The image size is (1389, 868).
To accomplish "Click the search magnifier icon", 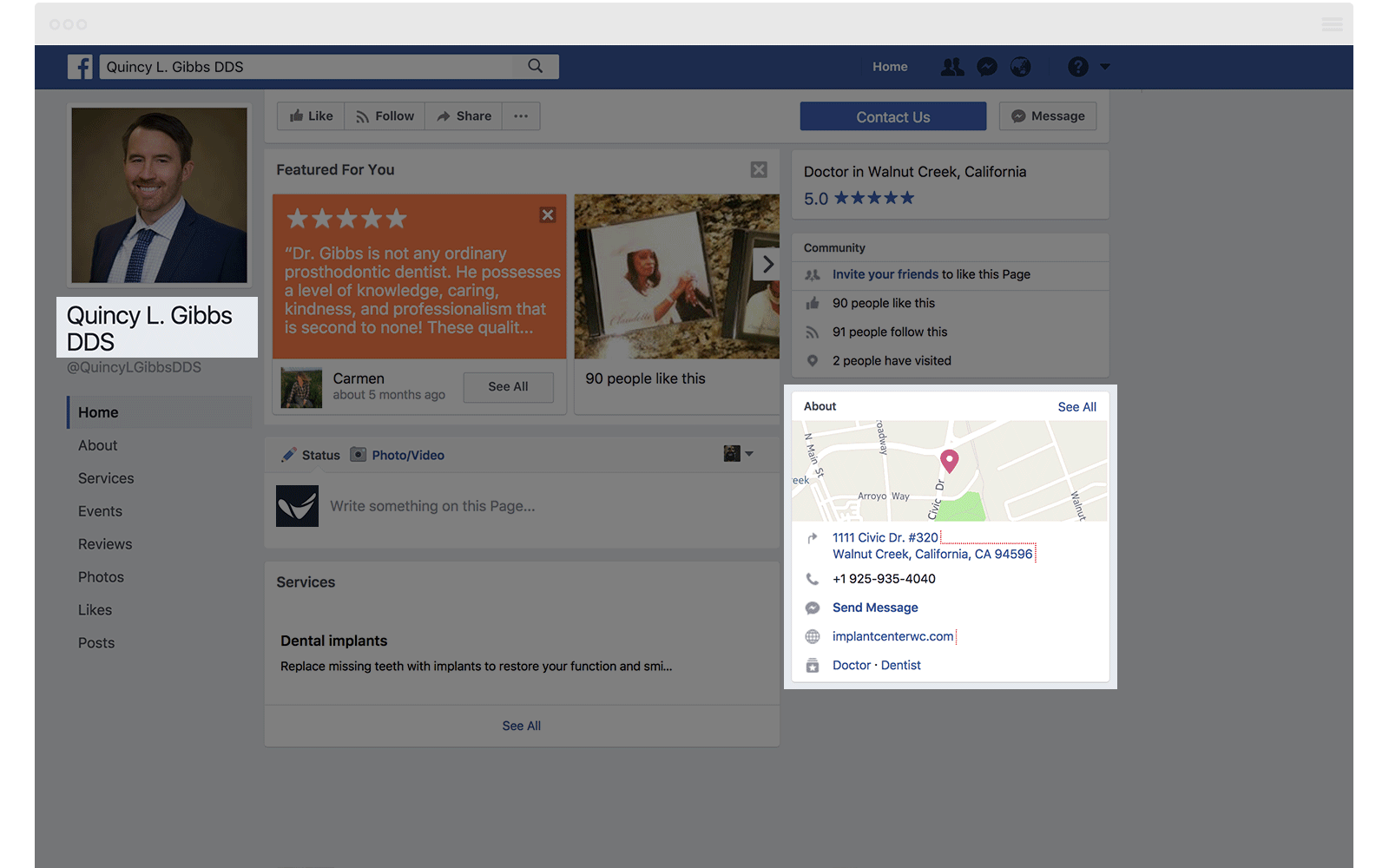I will 536,66.
